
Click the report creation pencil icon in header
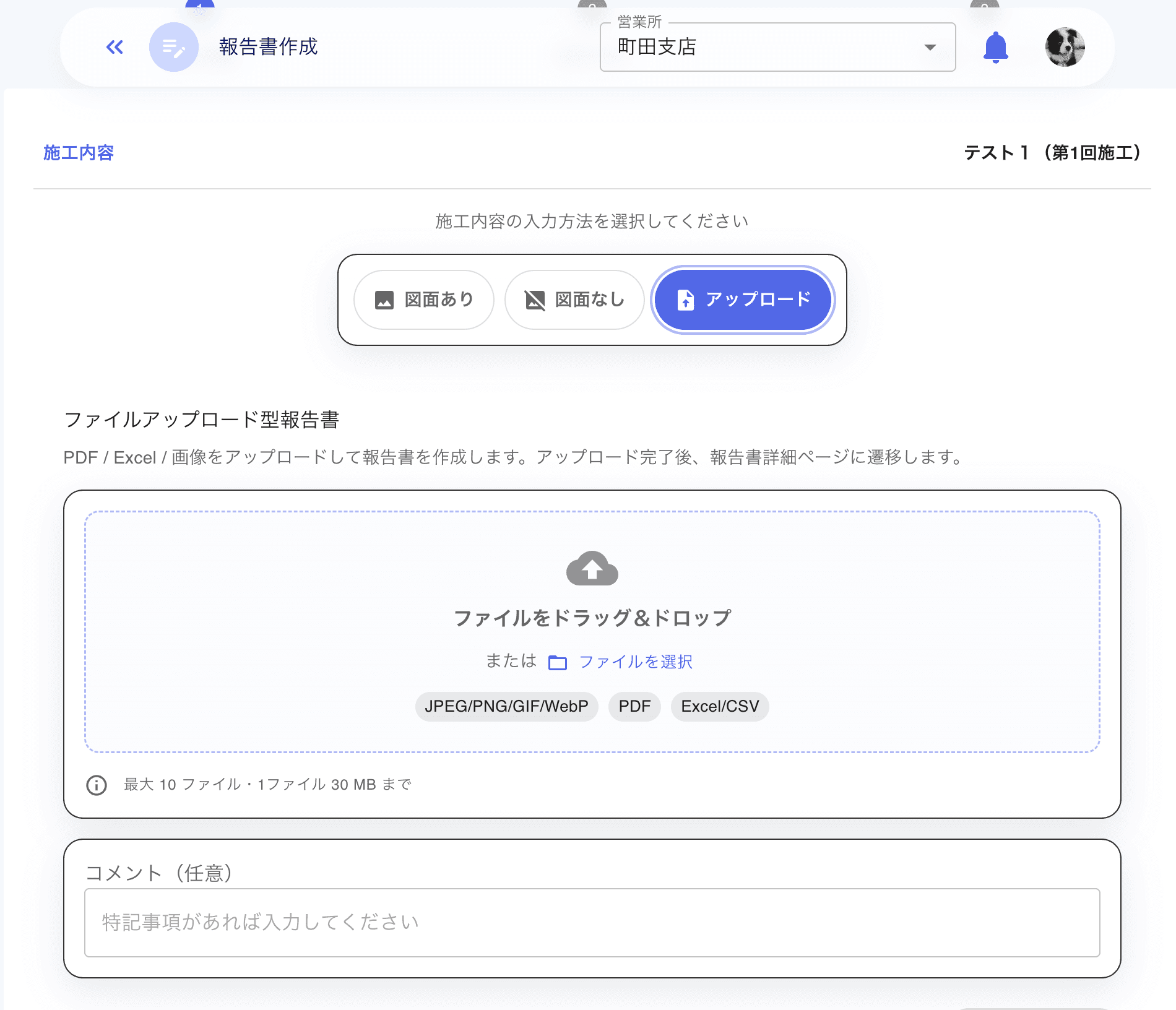[x=174, y=47]
